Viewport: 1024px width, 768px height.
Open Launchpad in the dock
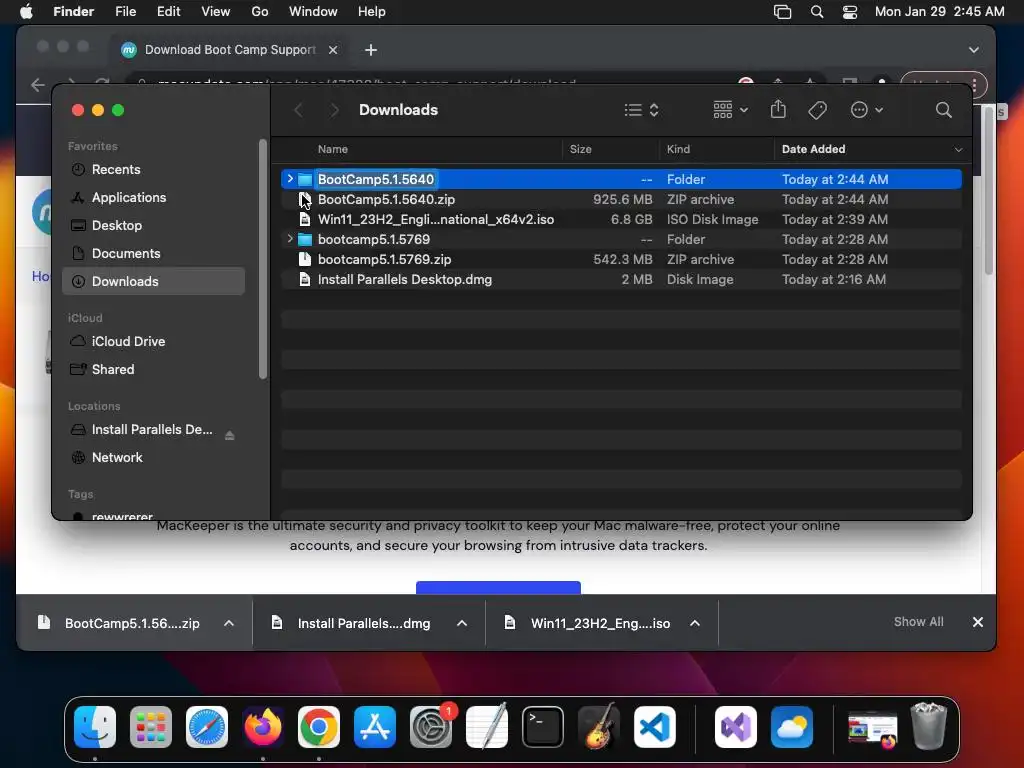coord(151,726)
